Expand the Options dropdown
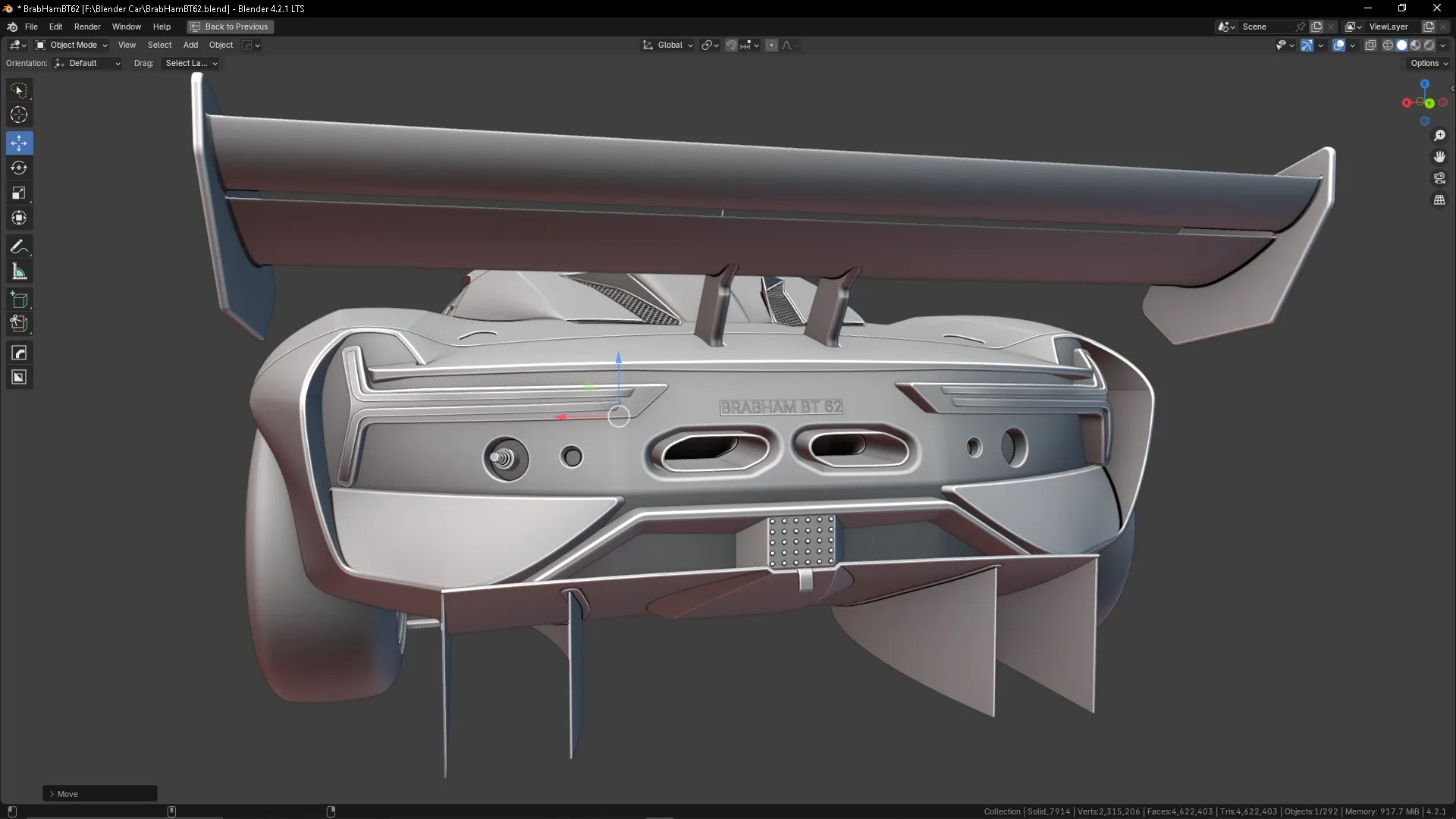The height and width of the screenshot is (819, 1456). pyautogui.click(x=1429, y=64)
